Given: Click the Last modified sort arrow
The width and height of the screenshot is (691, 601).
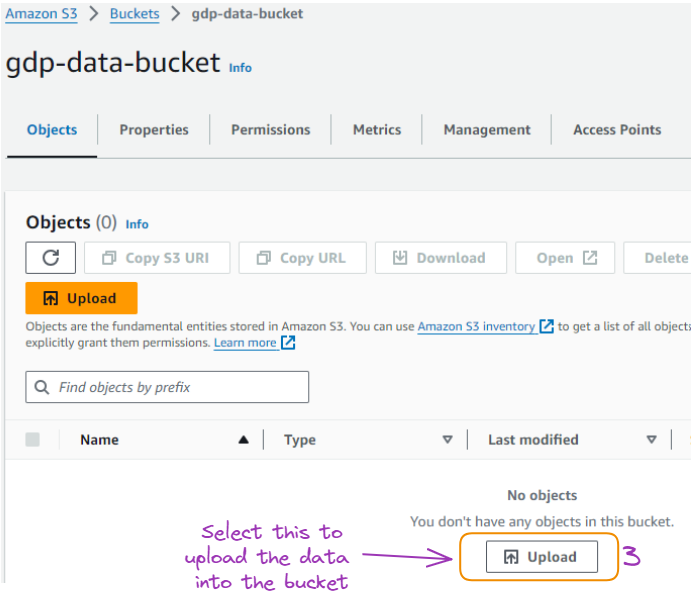Looking at the screenshot, I should (x=651, y=440).
